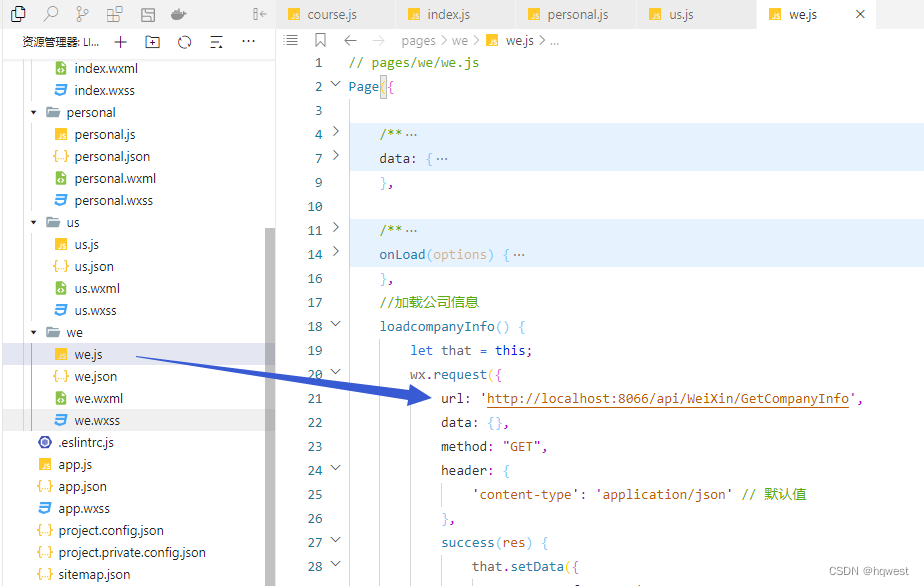The image size is (924, 586).
Task: Click the new folder icon
Action: pyautogui.click(x=153, y=42)
